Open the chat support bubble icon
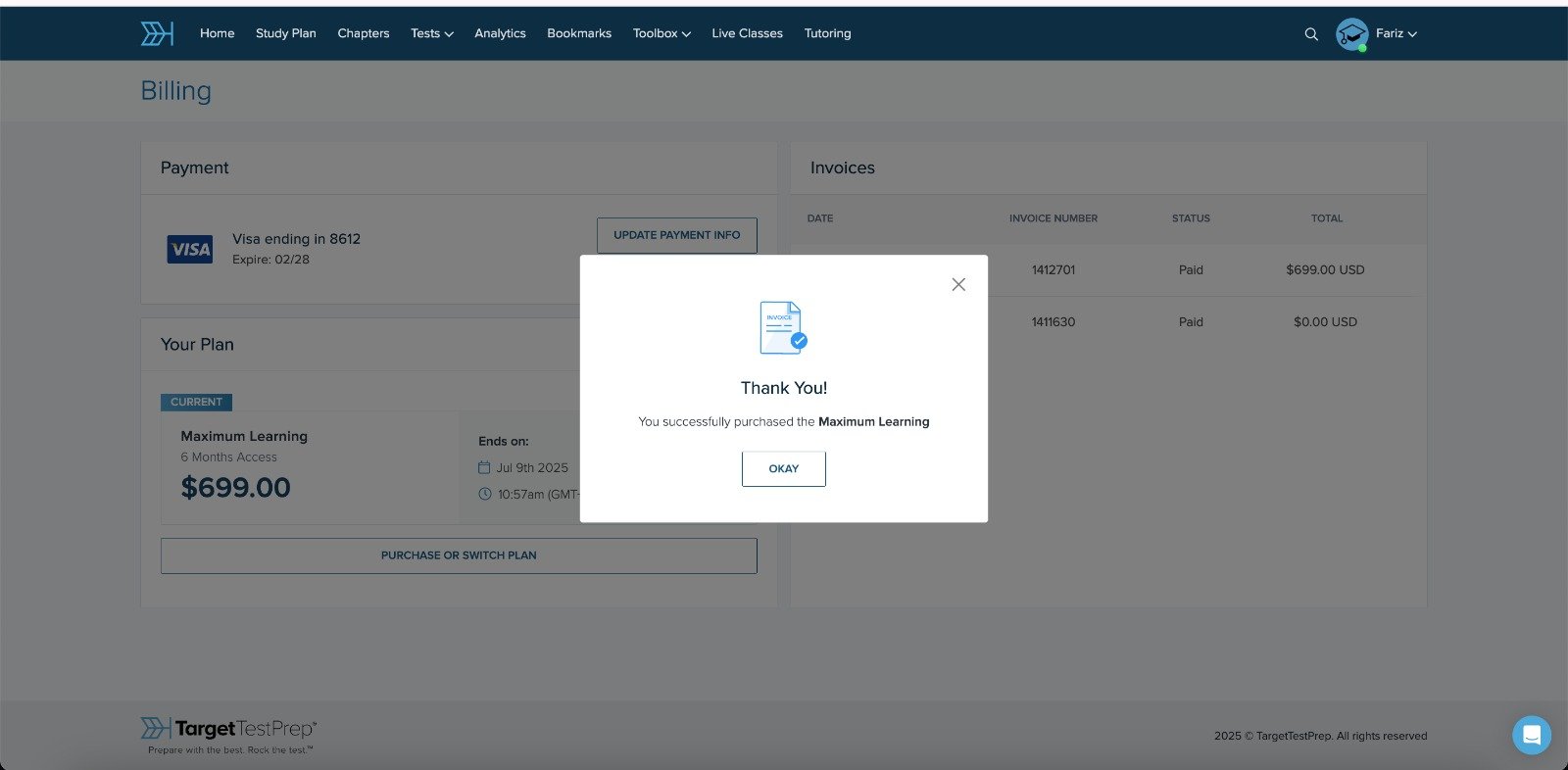1568x770 pixels. (x=1531, y=735)
